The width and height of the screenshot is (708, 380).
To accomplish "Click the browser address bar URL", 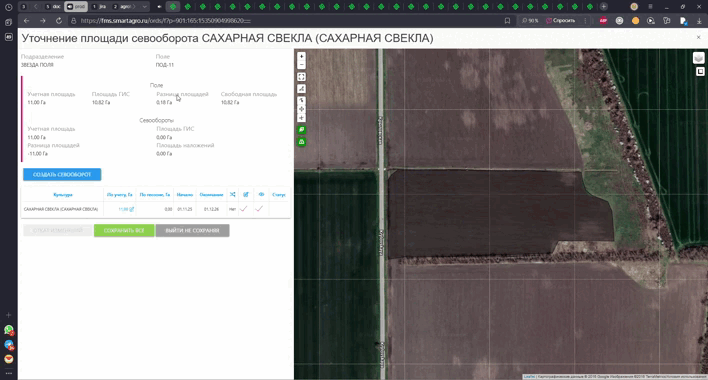I will [x=166, y=21].
